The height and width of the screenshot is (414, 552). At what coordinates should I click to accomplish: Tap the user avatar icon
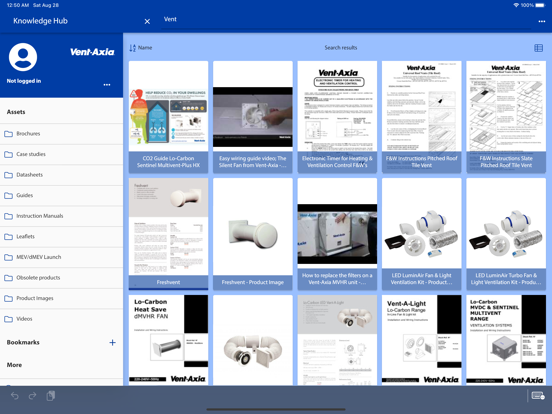[x=23, y=57]
